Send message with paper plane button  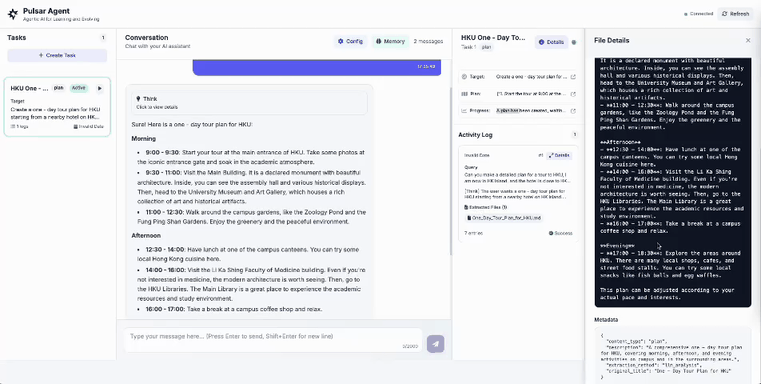coord(435,344)
